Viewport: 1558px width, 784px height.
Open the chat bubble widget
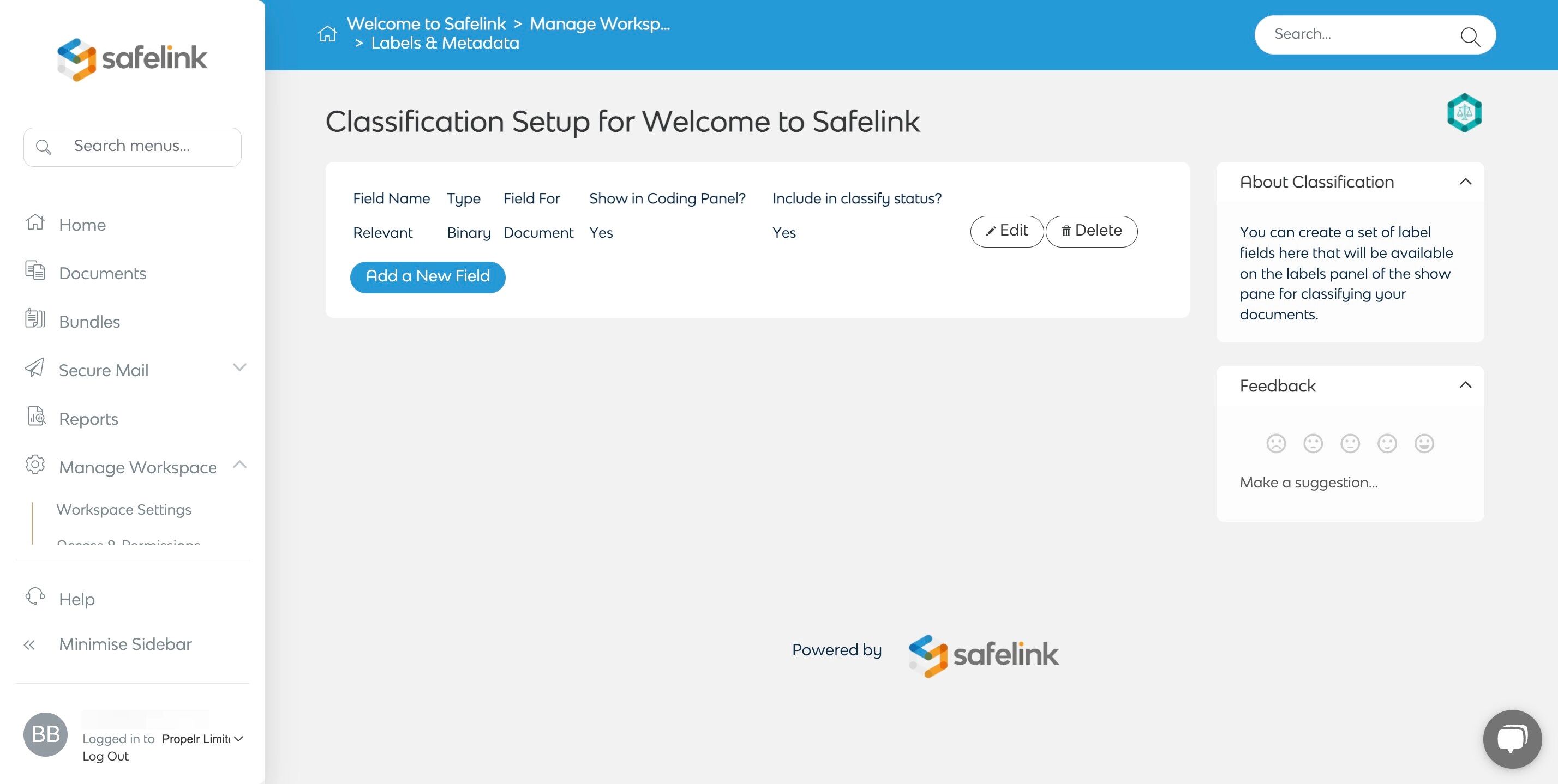[x=1512, y=739]
